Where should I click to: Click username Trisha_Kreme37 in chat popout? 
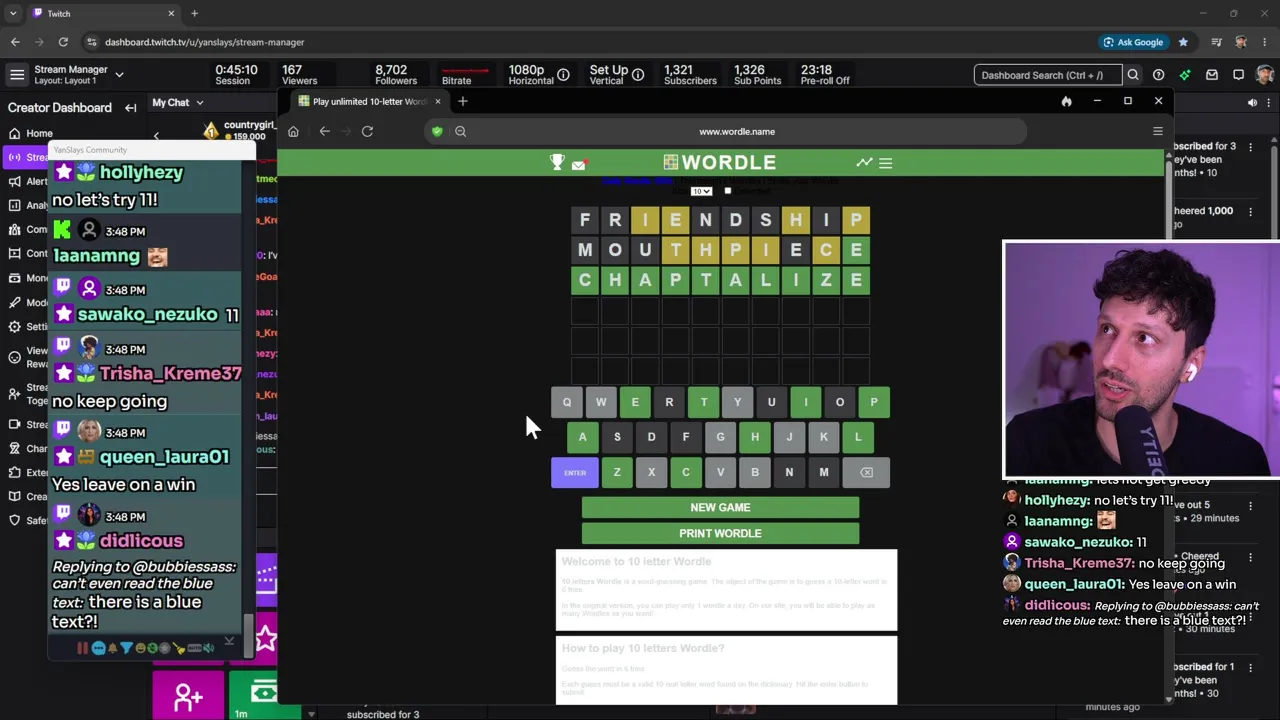tap(171, 373)
